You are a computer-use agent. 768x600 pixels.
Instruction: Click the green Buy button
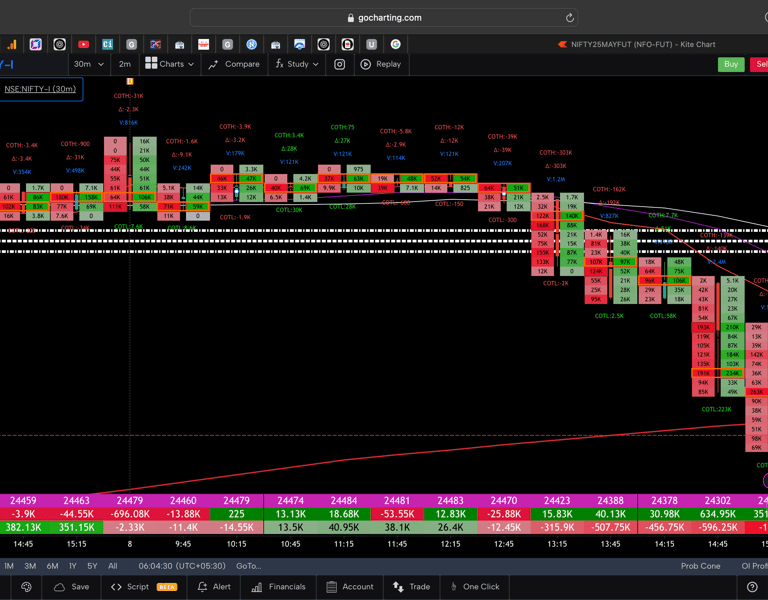point(731,64)
